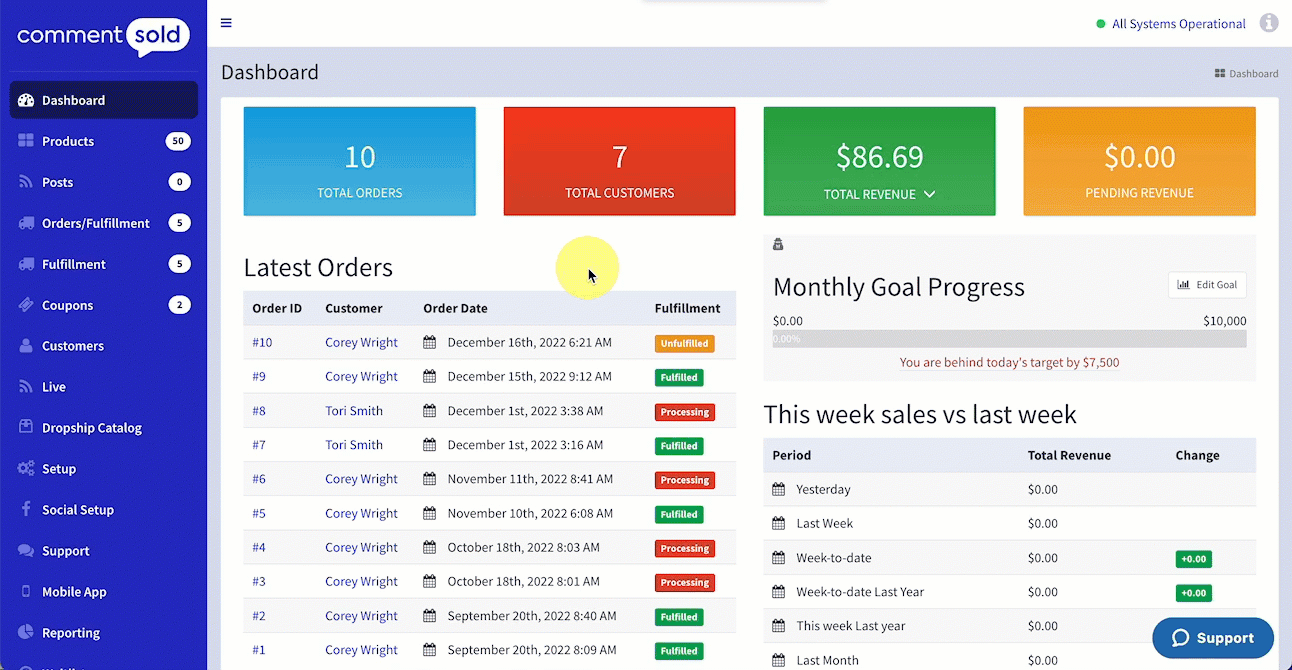
Task: Open order #10 link
Action: (x=262, y=342)
